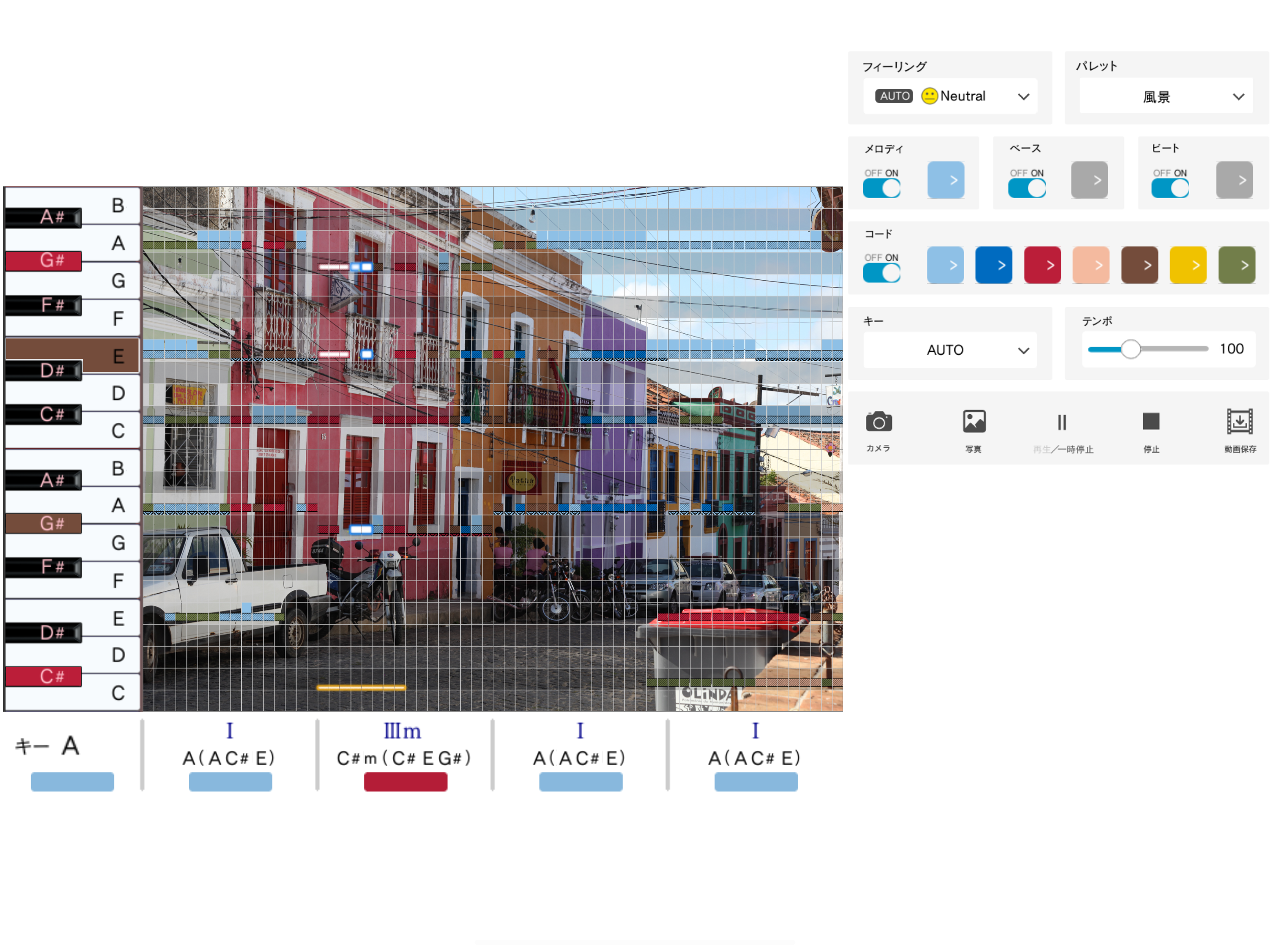Click the AUTO badge in フィーリング
The image size is (1270, 952).
click(x=894, y=96)
